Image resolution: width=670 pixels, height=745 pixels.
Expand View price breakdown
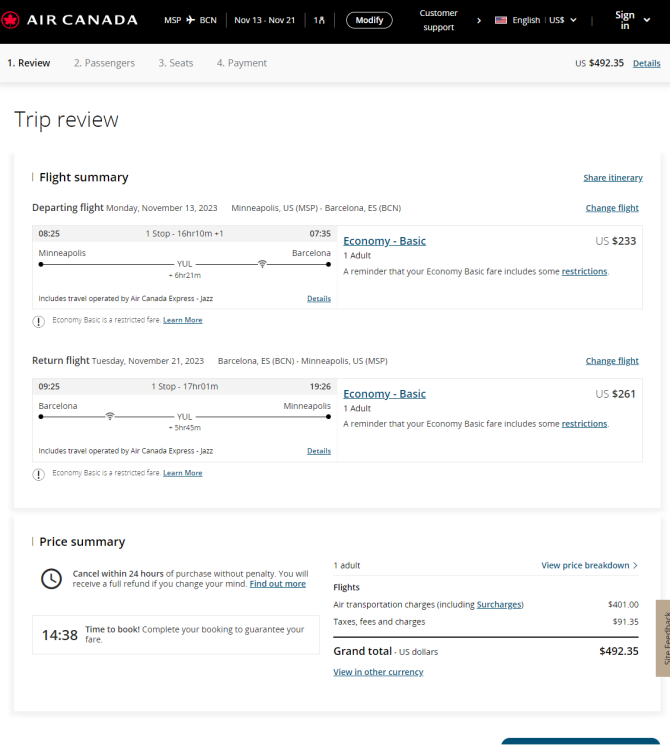[589, 565]
